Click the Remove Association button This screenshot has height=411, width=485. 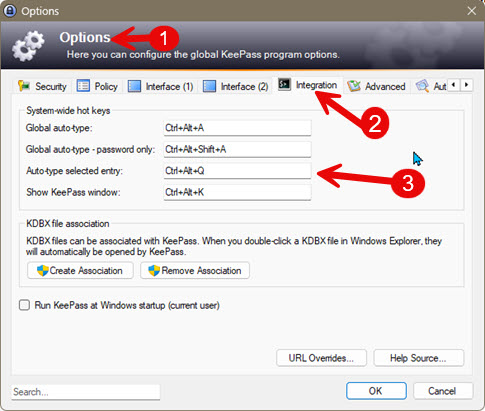pos(195,270)
